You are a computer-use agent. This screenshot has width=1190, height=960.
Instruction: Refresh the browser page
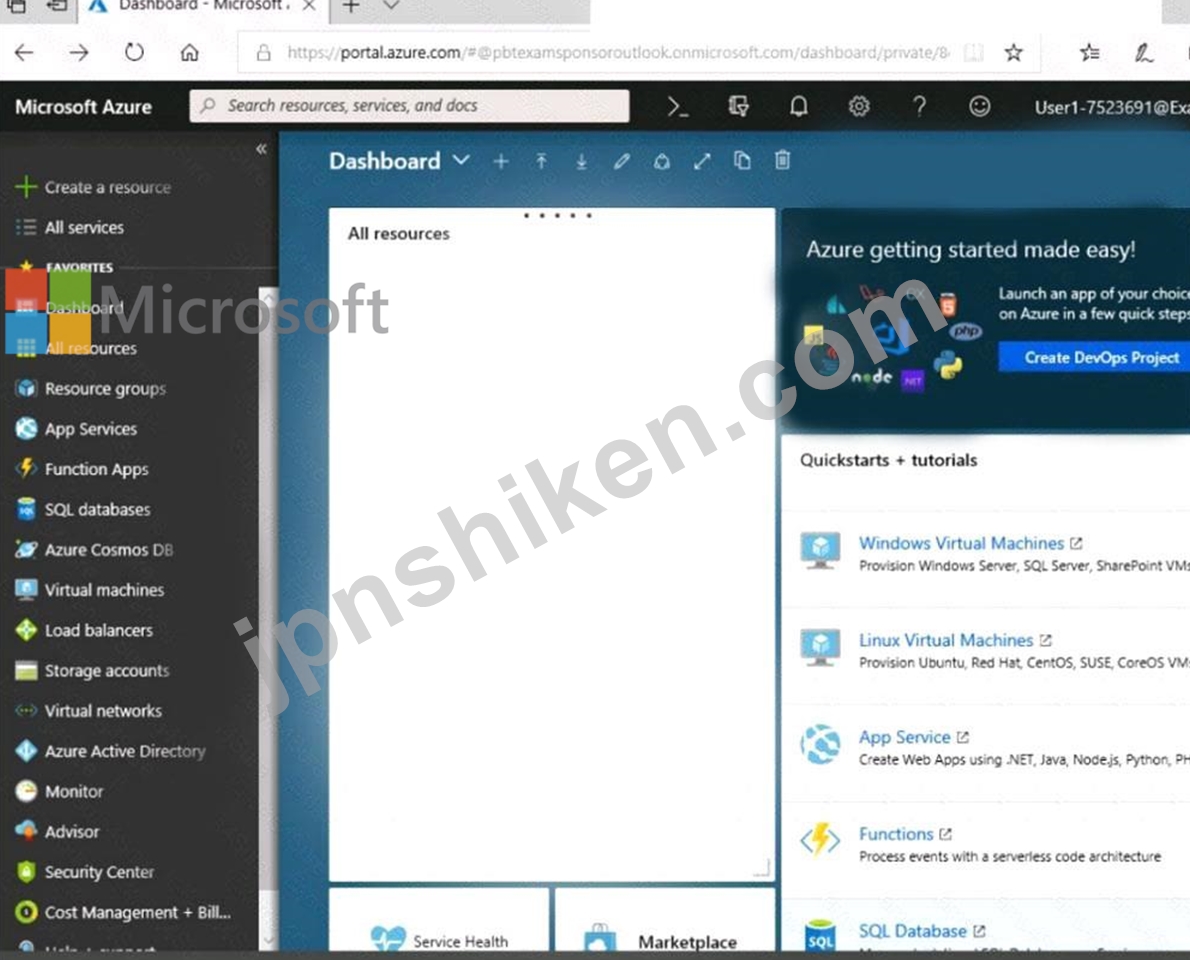coord(134,52)
